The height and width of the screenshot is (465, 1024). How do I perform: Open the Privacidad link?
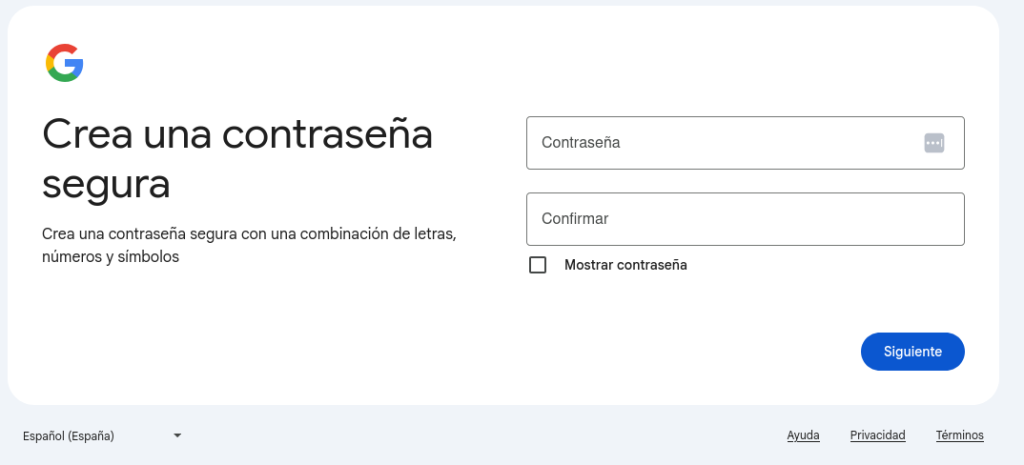point(877,435)
